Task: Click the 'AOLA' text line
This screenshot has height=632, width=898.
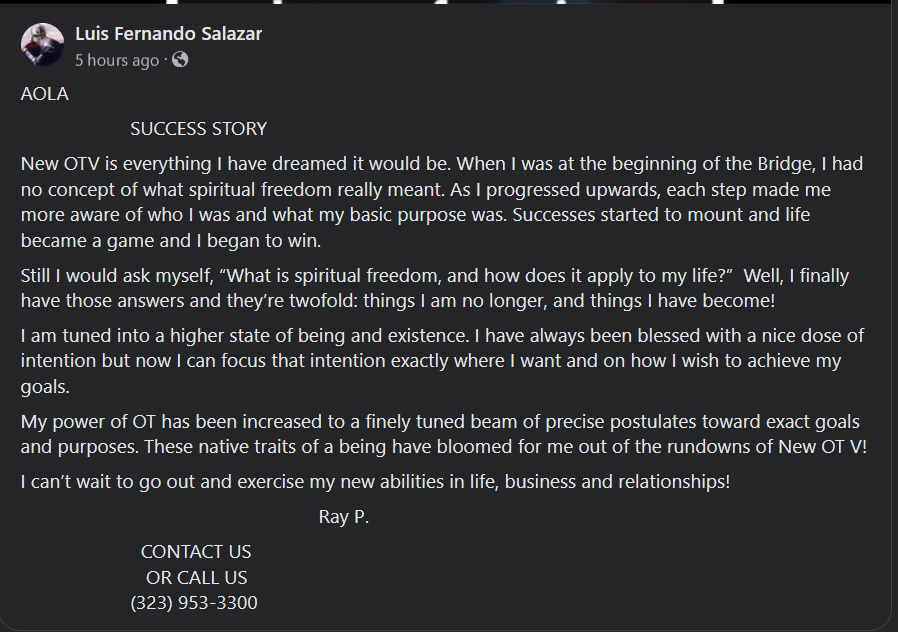Action: pyautogui.click(x=45, y=94)
